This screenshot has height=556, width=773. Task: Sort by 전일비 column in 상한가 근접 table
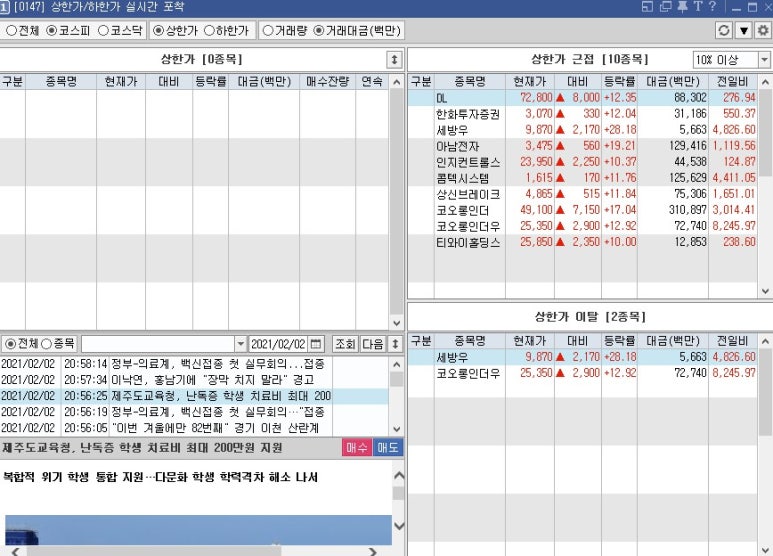pyautogui.click(x=733, y=82)
